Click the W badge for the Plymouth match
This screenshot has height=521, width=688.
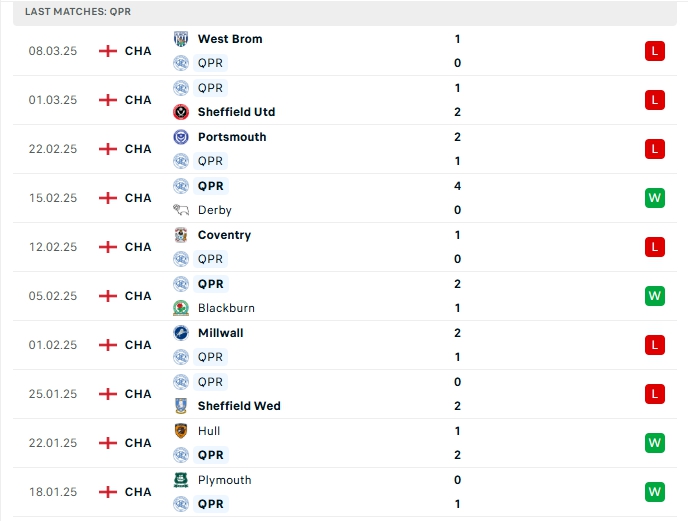click(x=655, y=492)
